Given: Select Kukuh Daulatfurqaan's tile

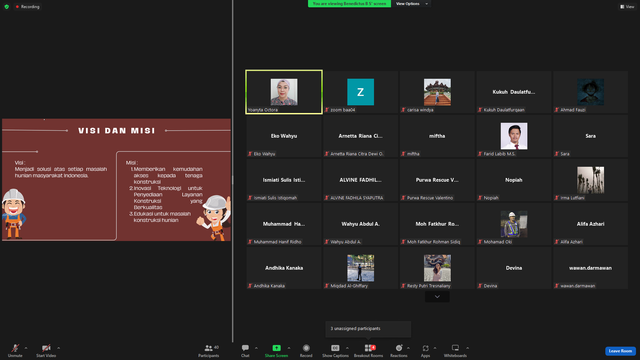Looking at the screenshot, I should coord(514,92).
